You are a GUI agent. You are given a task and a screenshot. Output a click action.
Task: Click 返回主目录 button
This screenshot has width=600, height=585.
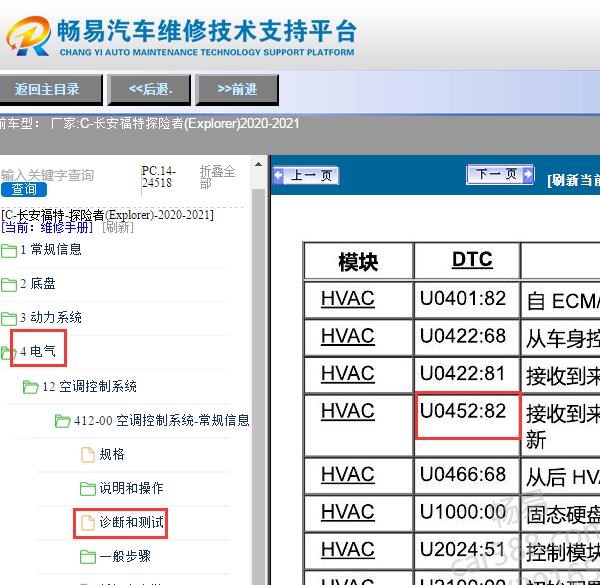[51, 90]
